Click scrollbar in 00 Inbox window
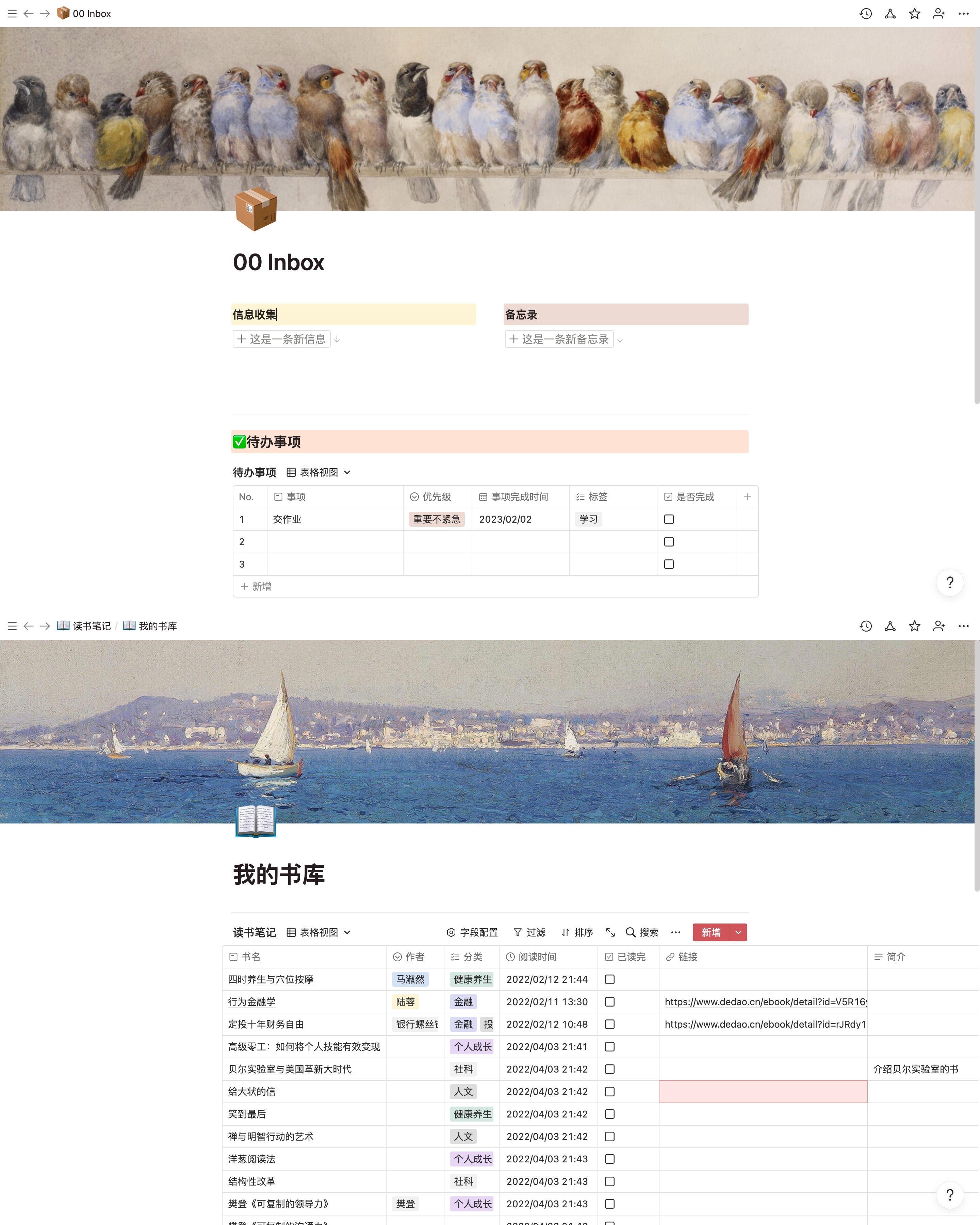Screen dimensions: 980x1225 tap(977, 216)
